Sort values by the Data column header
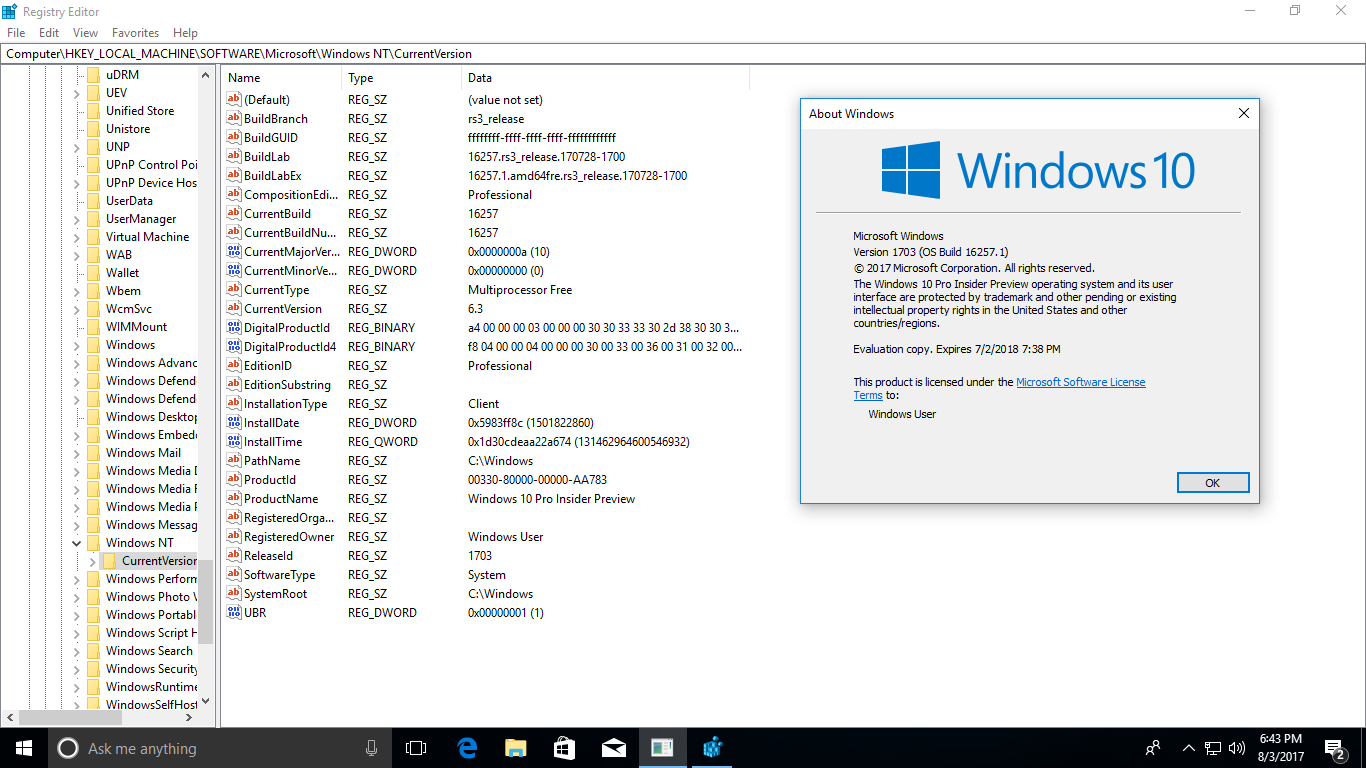This screenshot has width=1366, height=768. pyautogui.click(x=605, y=78)
